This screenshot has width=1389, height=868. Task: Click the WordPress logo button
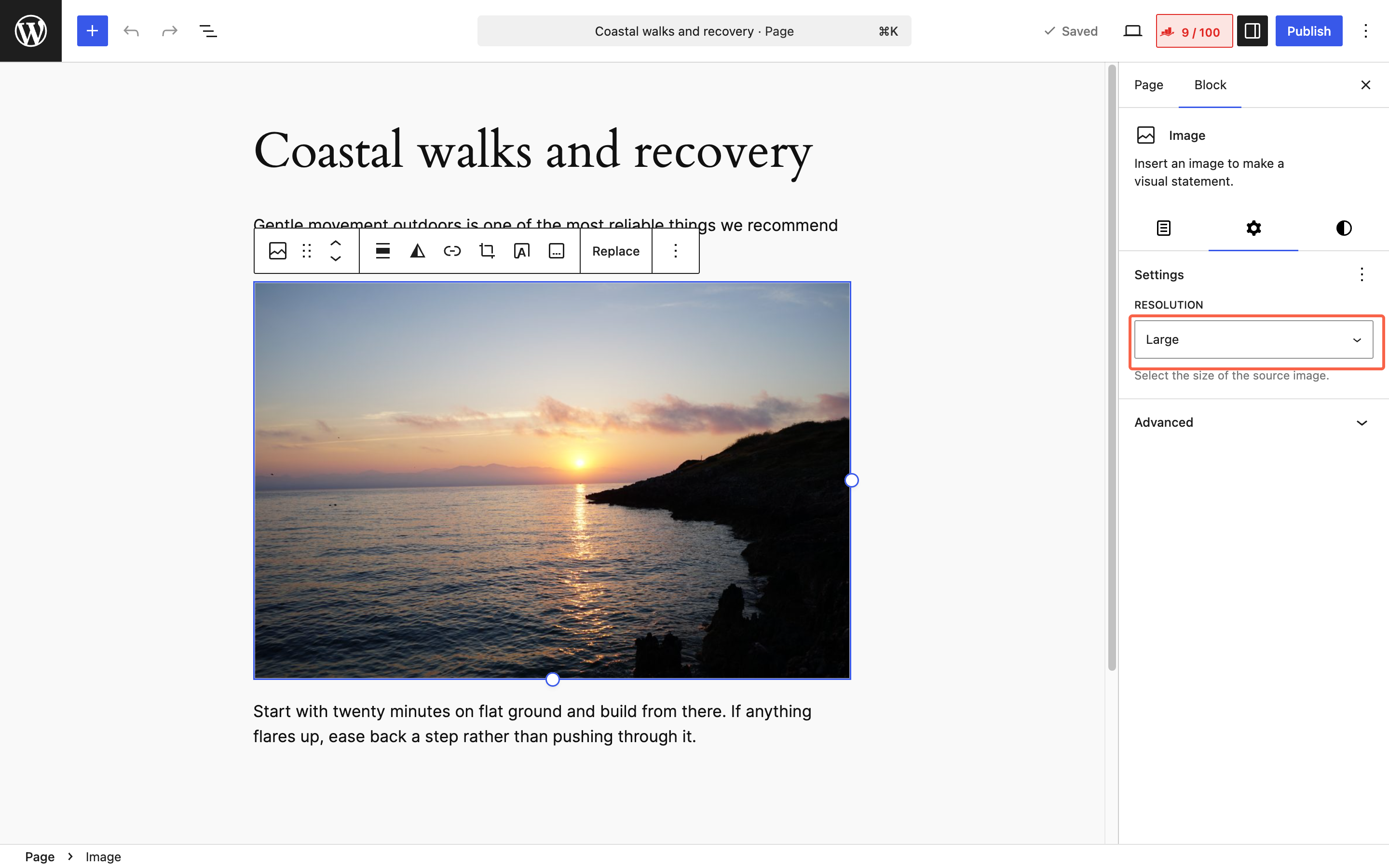(x=30, y=30)
